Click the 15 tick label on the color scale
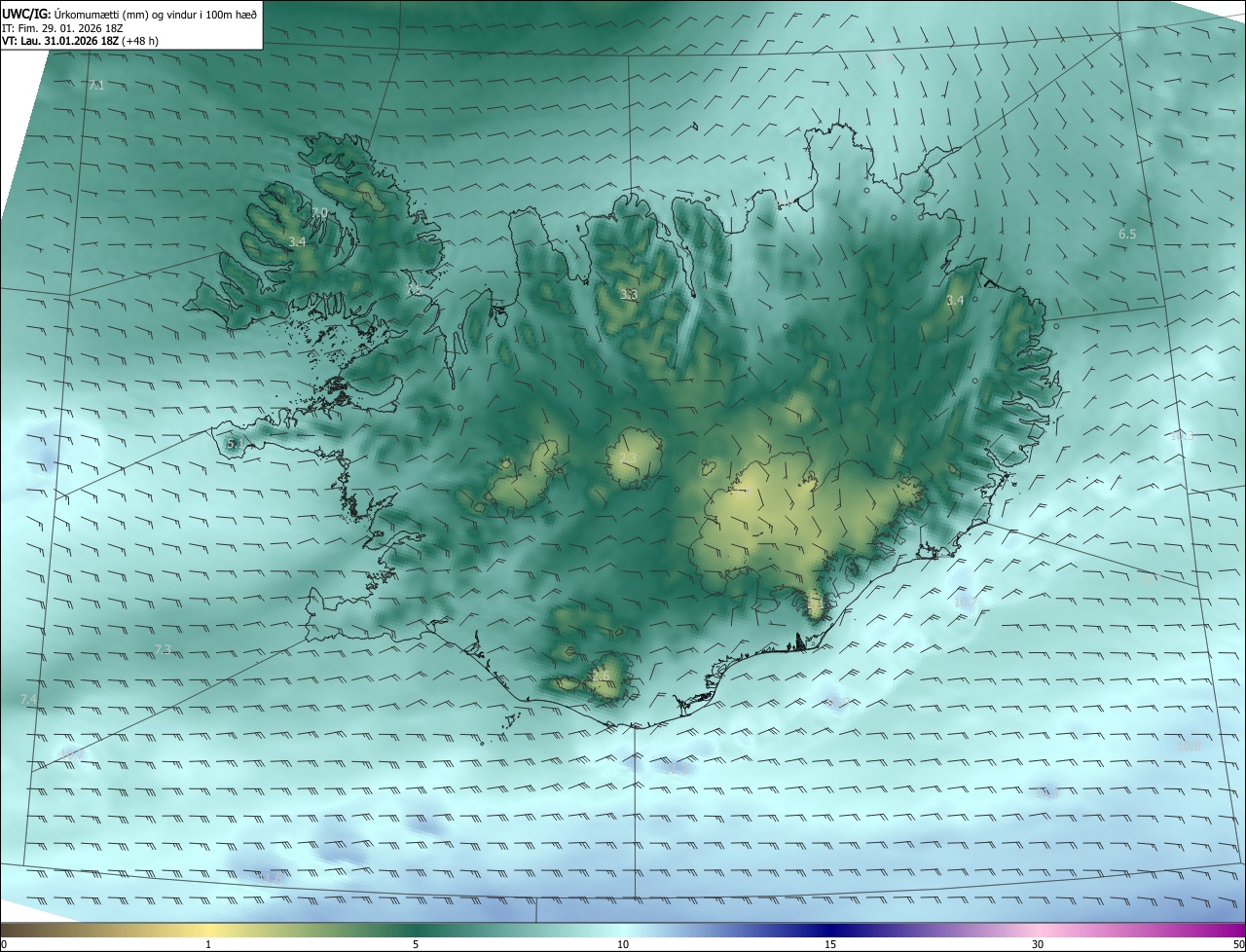1246x952 pixels. (x=830, y=944)
